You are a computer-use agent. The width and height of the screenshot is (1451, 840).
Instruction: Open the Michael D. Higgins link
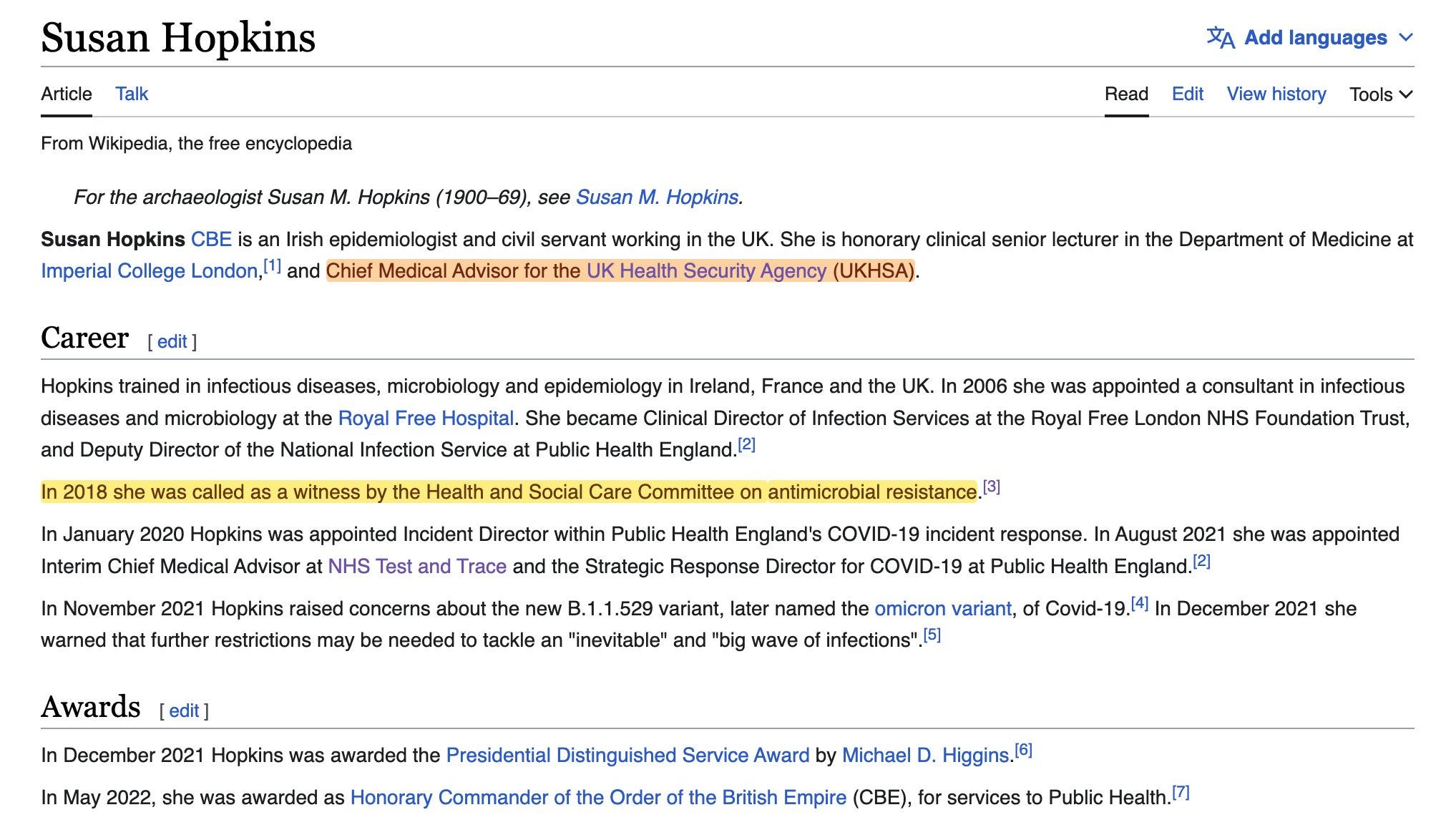pos(925,755)
